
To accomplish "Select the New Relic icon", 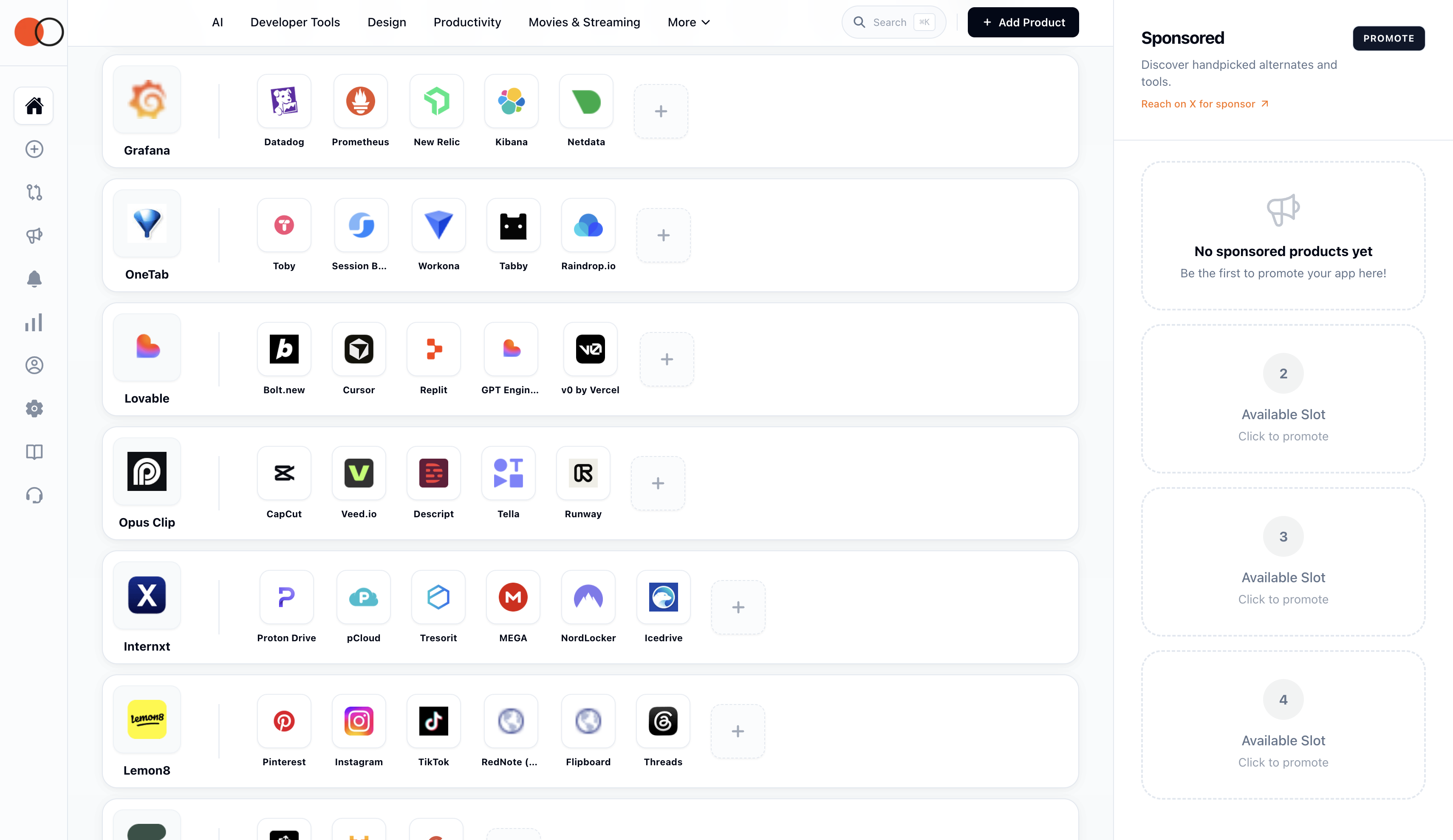I will pos(436,101).
